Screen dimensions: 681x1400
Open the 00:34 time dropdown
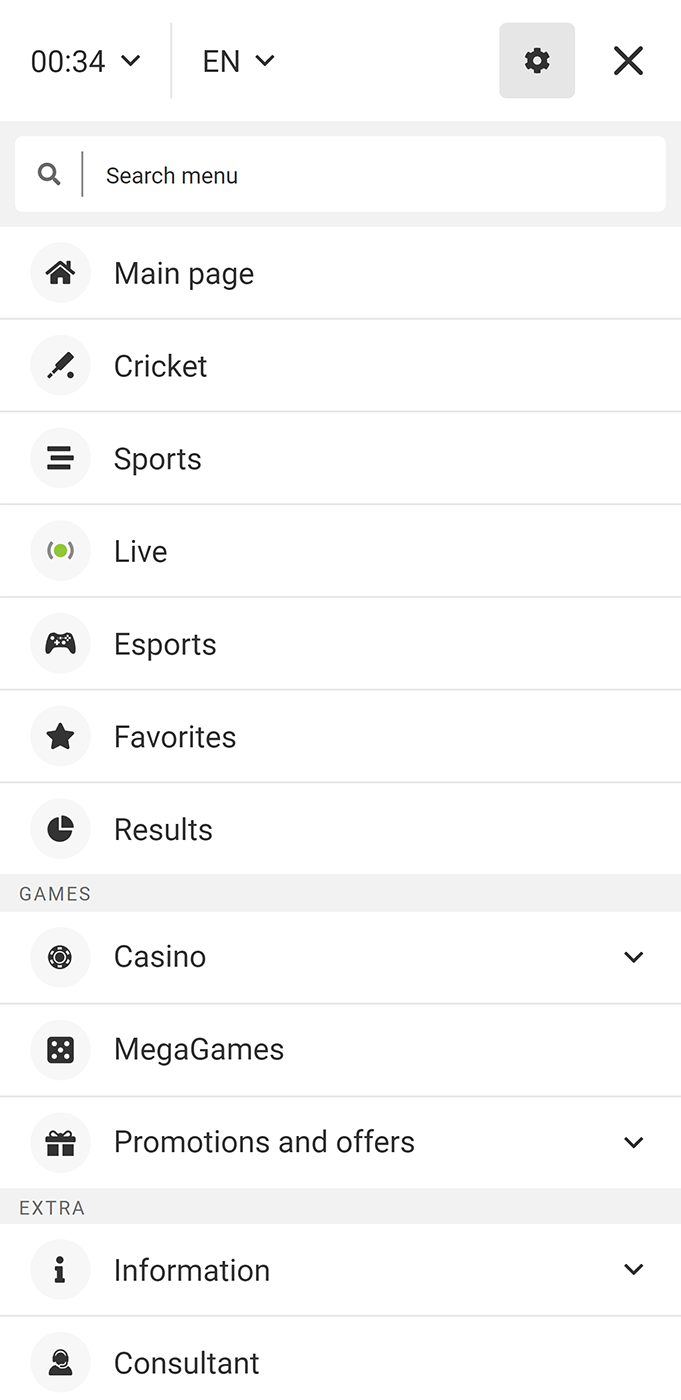click(x=86, y=61)
